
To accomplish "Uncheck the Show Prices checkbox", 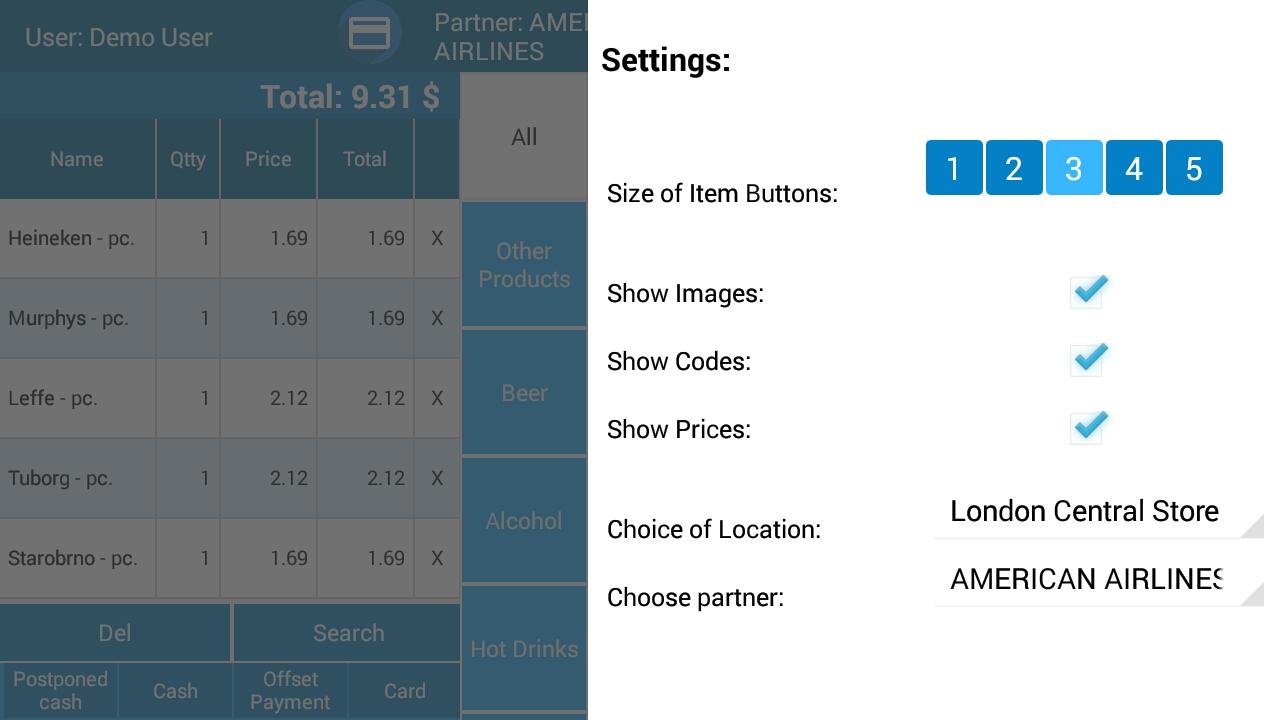I will coord(1087,428).
